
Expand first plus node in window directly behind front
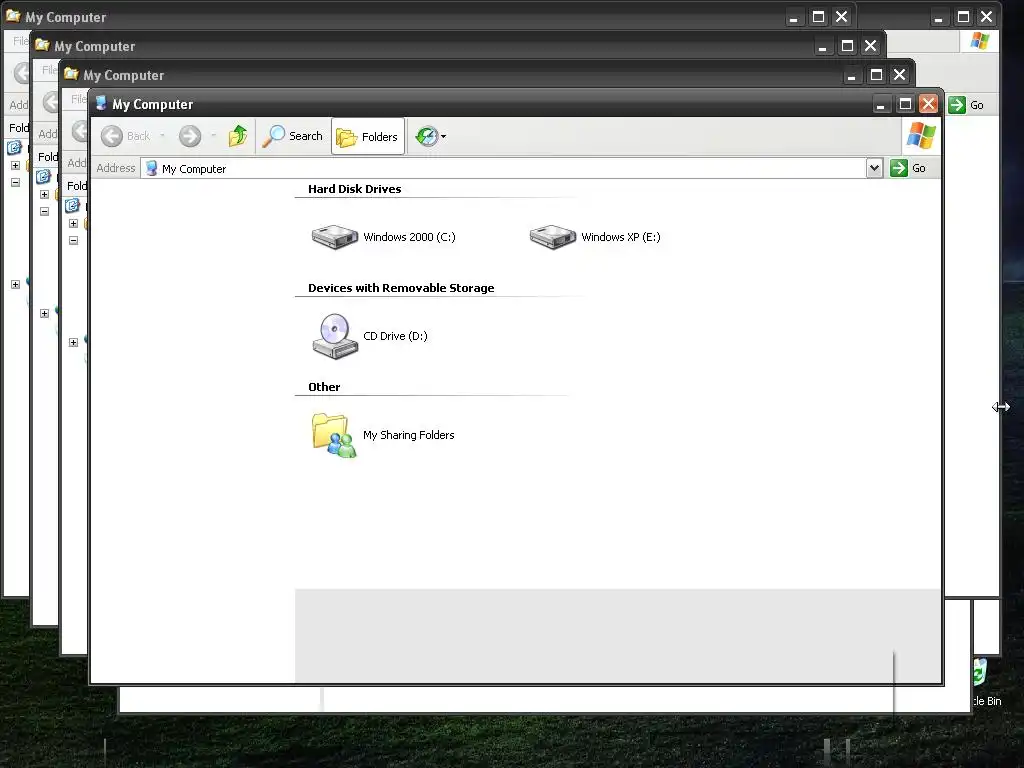[73, 223]
